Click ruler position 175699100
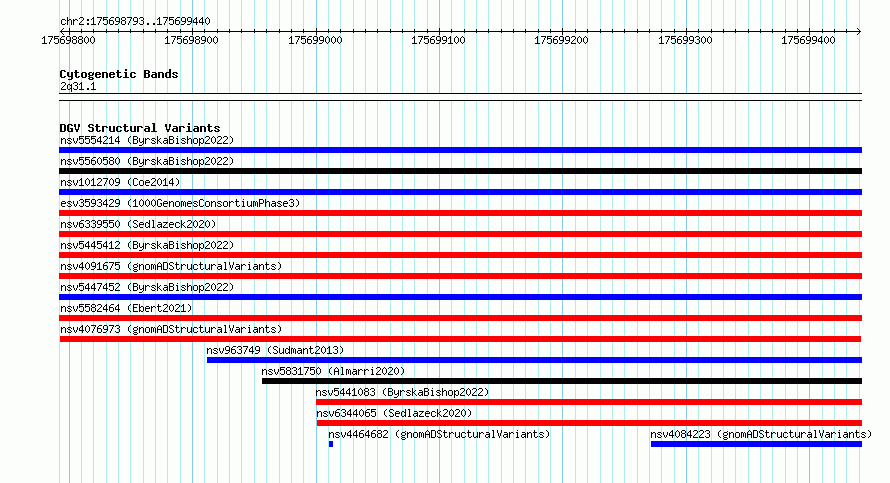 [438, 40]
